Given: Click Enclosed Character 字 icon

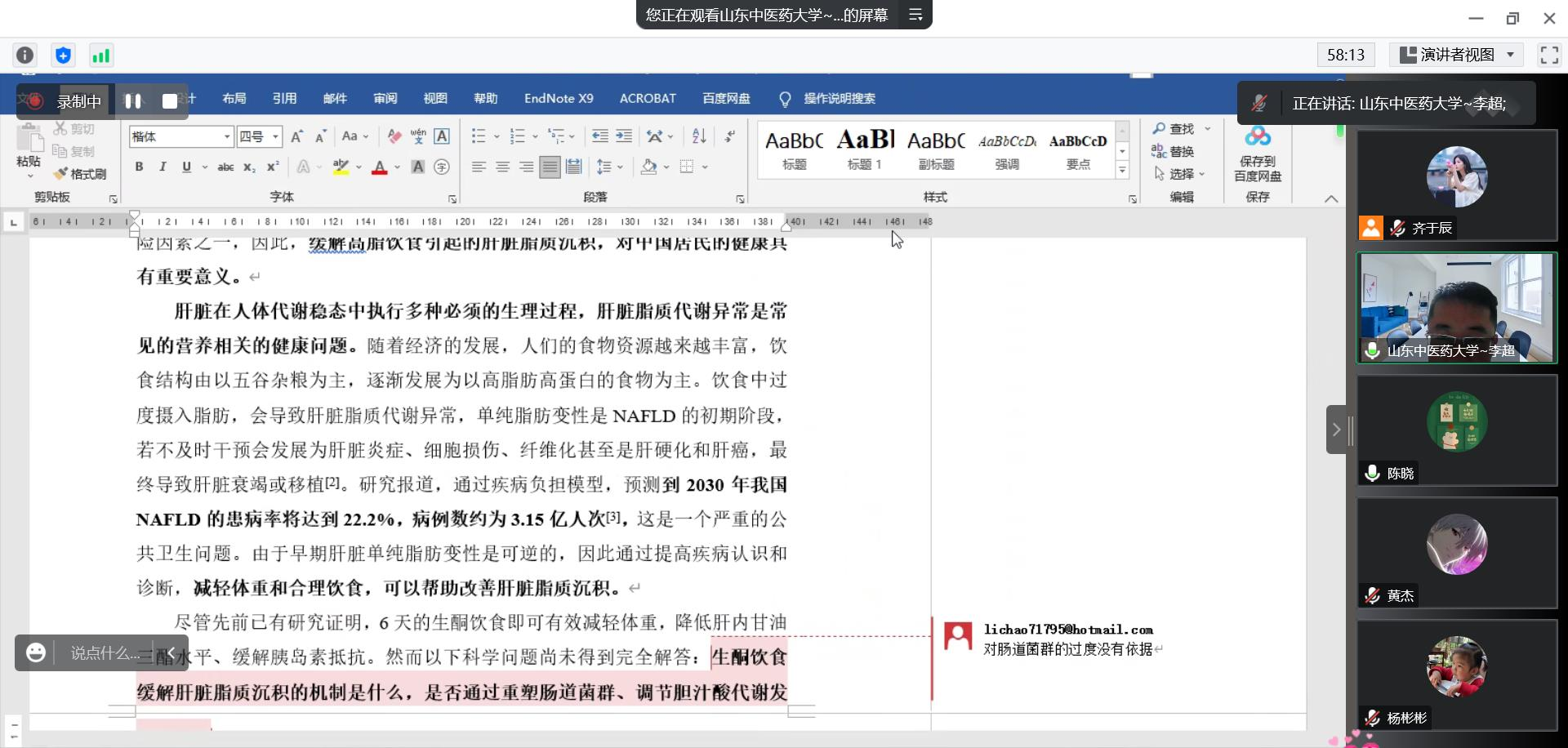Looking at the screenshot, I should pyautogui.click(x=442, y=167).
